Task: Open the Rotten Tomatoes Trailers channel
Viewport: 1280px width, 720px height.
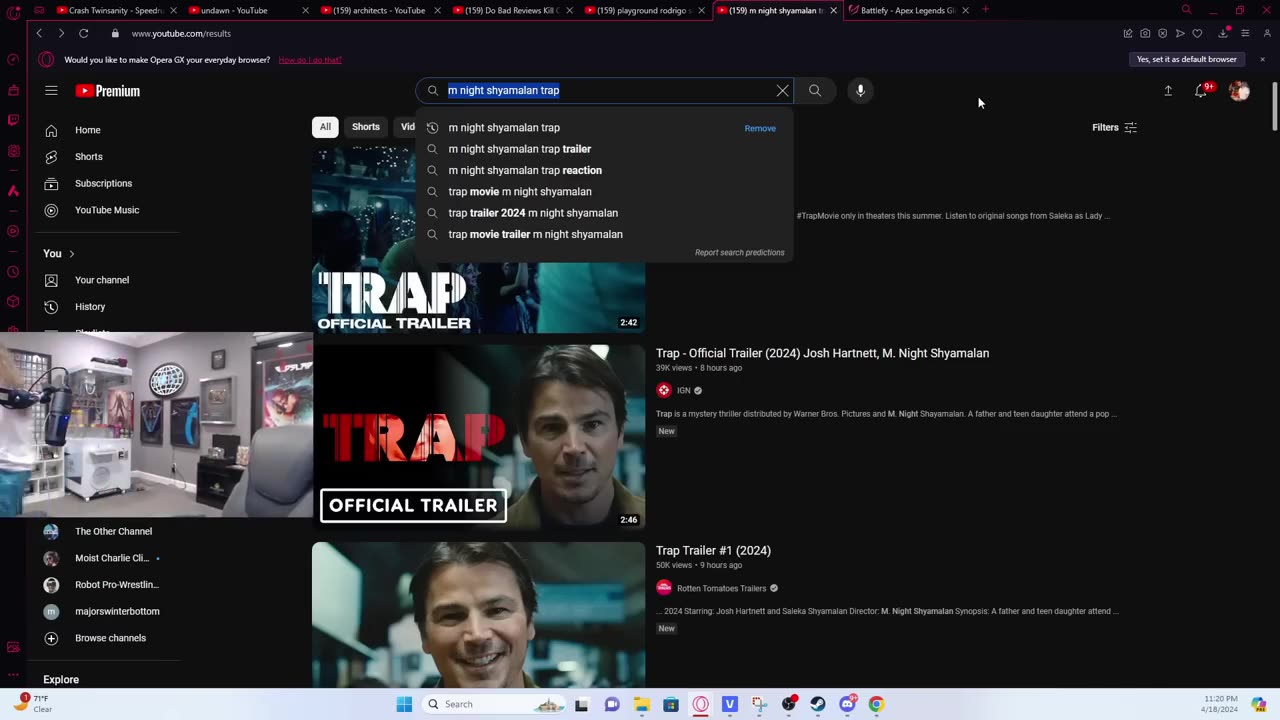Action: coord(721,588)
